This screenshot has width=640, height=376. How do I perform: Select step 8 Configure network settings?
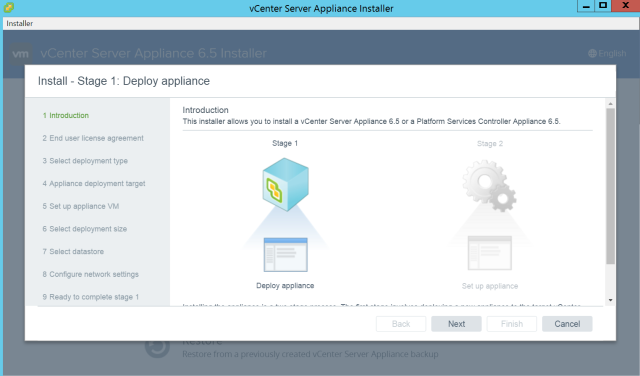click(91, 274)
